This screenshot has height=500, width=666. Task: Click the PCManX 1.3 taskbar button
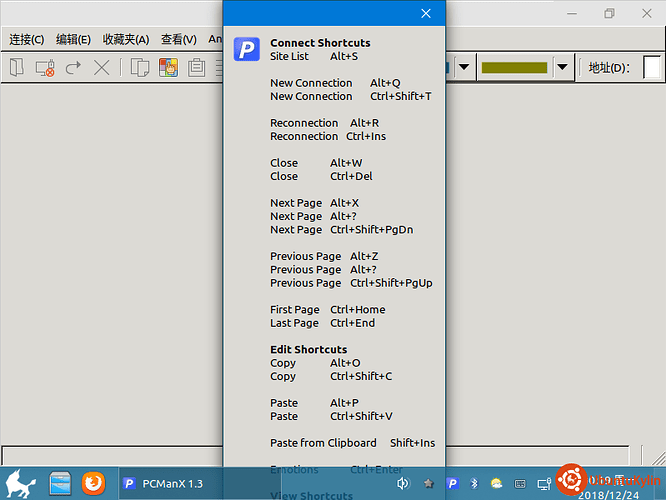(200, 483)
